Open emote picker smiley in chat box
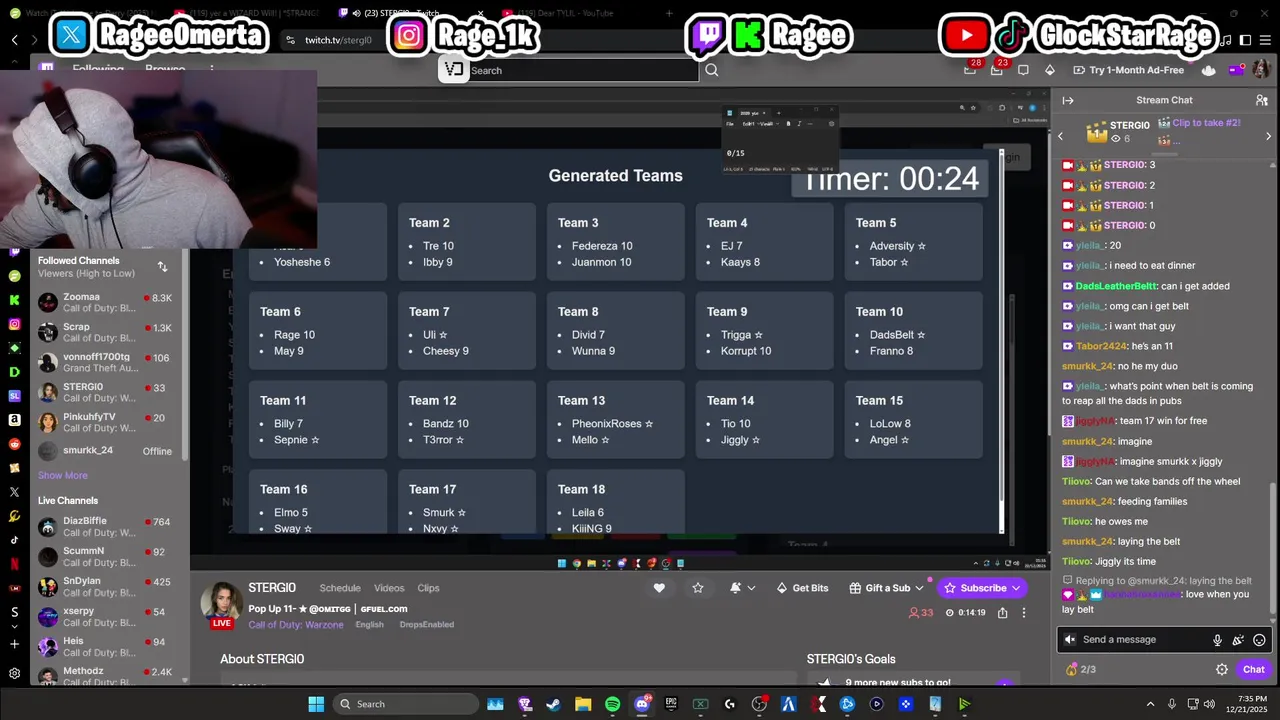The image size is (1280, 720). click(1259, 640)
